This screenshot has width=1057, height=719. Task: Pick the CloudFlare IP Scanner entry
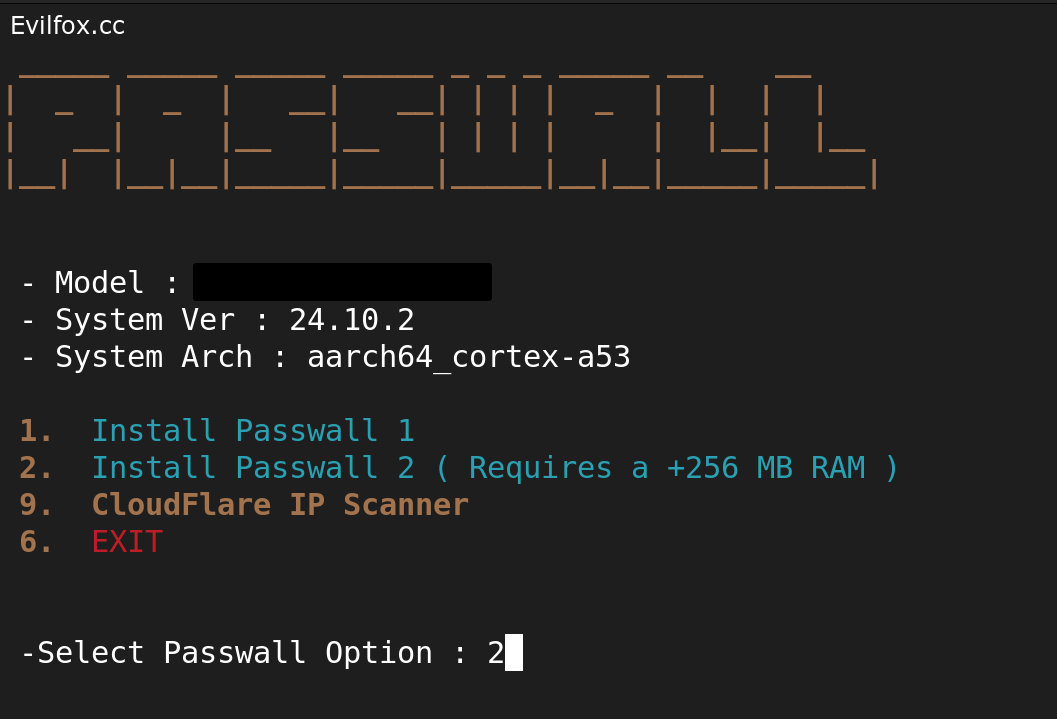[279, 505]
